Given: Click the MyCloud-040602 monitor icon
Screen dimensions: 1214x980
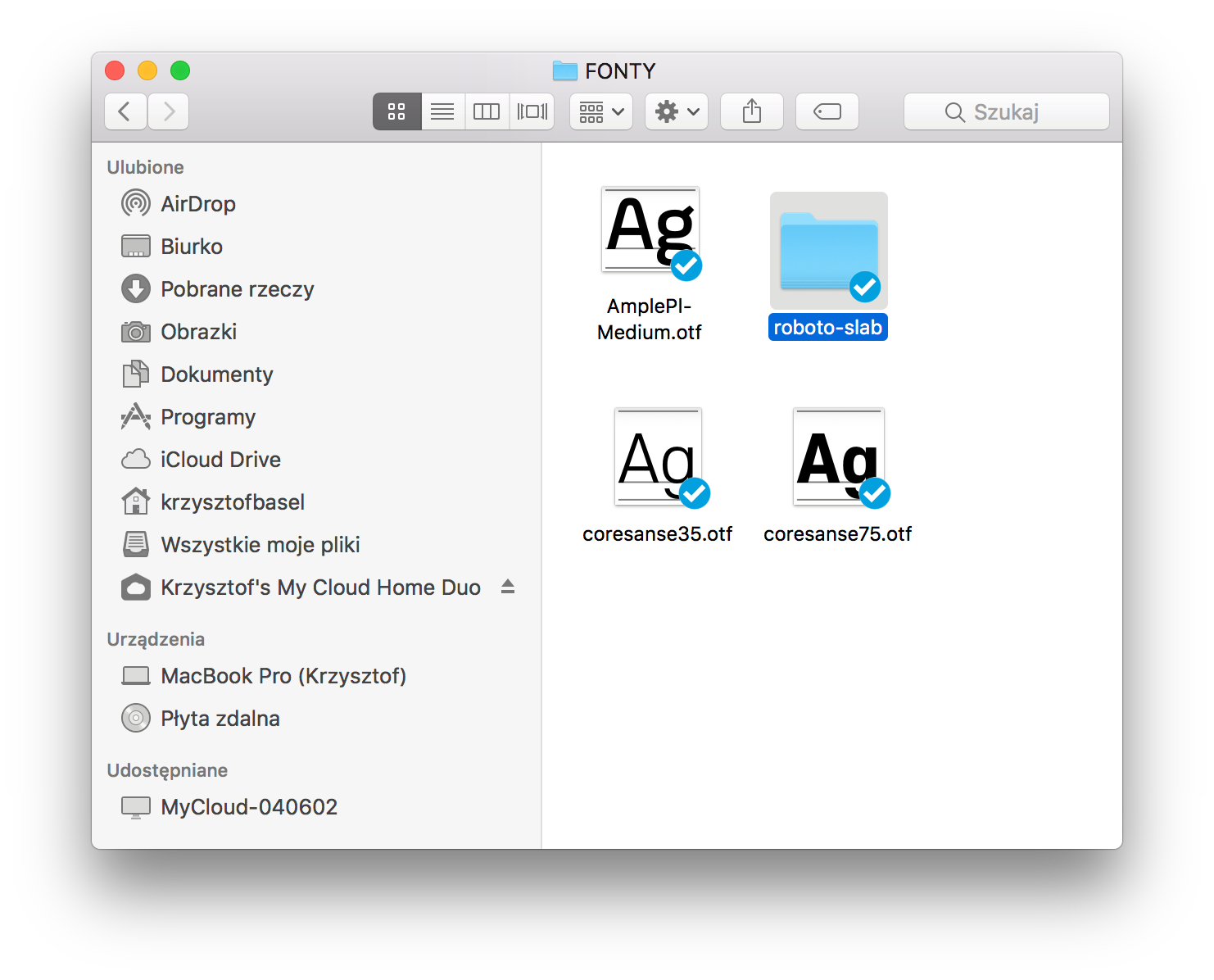Looking at the screenshot, I should tap(136, 807).
